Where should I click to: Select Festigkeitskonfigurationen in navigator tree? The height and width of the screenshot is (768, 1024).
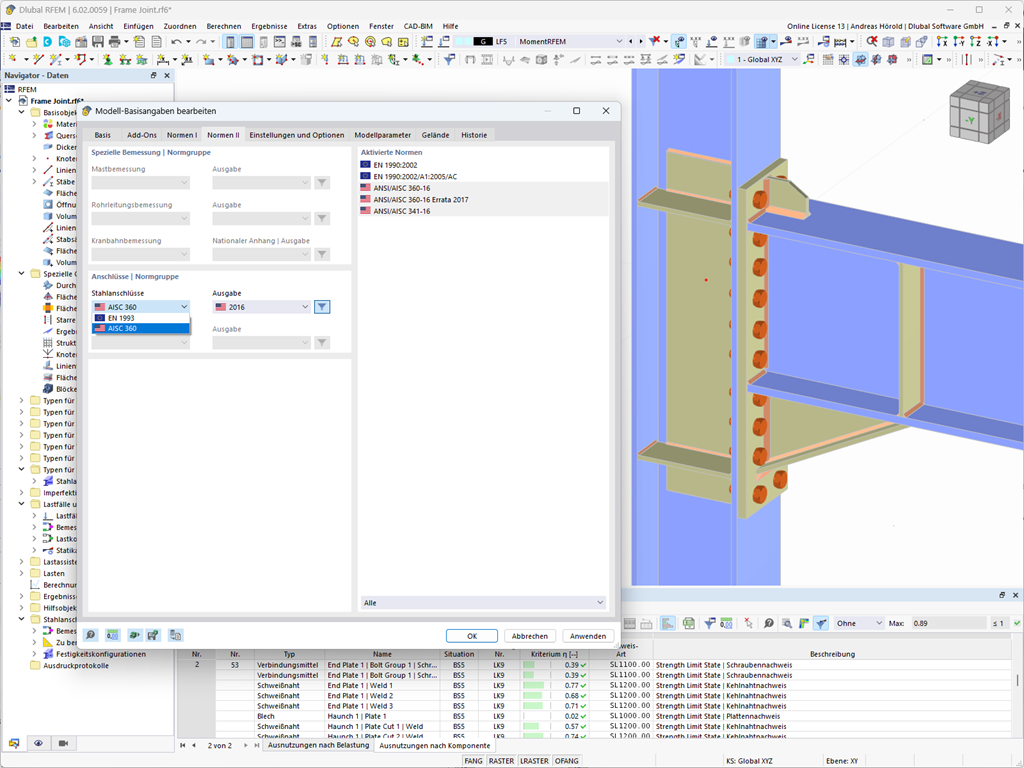101,654
